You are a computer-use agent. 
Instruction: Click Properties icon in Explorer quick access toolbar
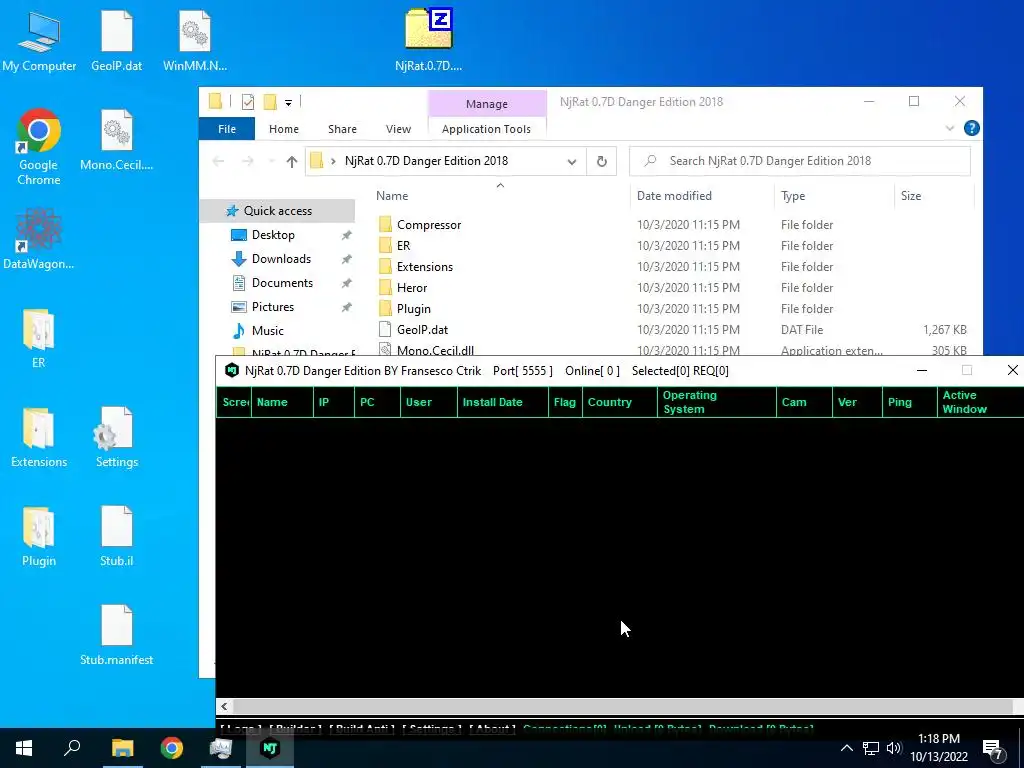[x=248, y=101]
